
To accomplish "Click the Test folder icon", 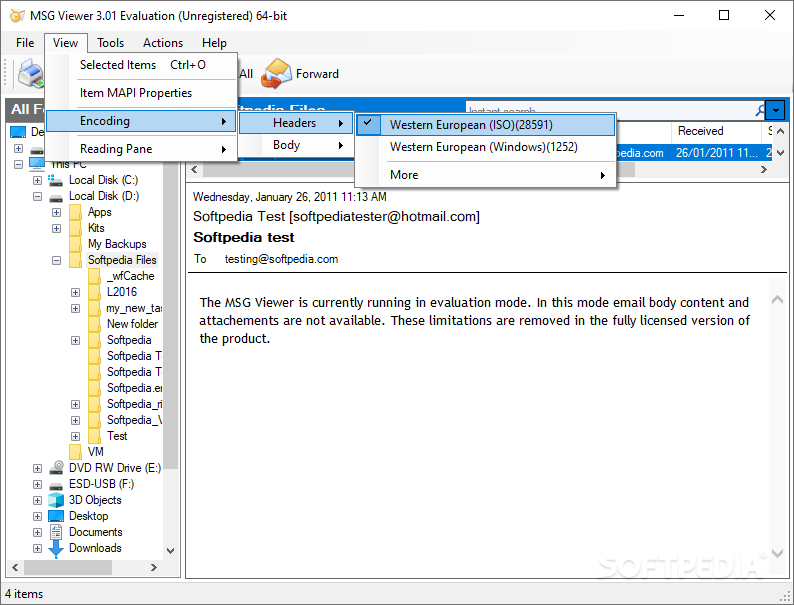I will coord(94,436).
